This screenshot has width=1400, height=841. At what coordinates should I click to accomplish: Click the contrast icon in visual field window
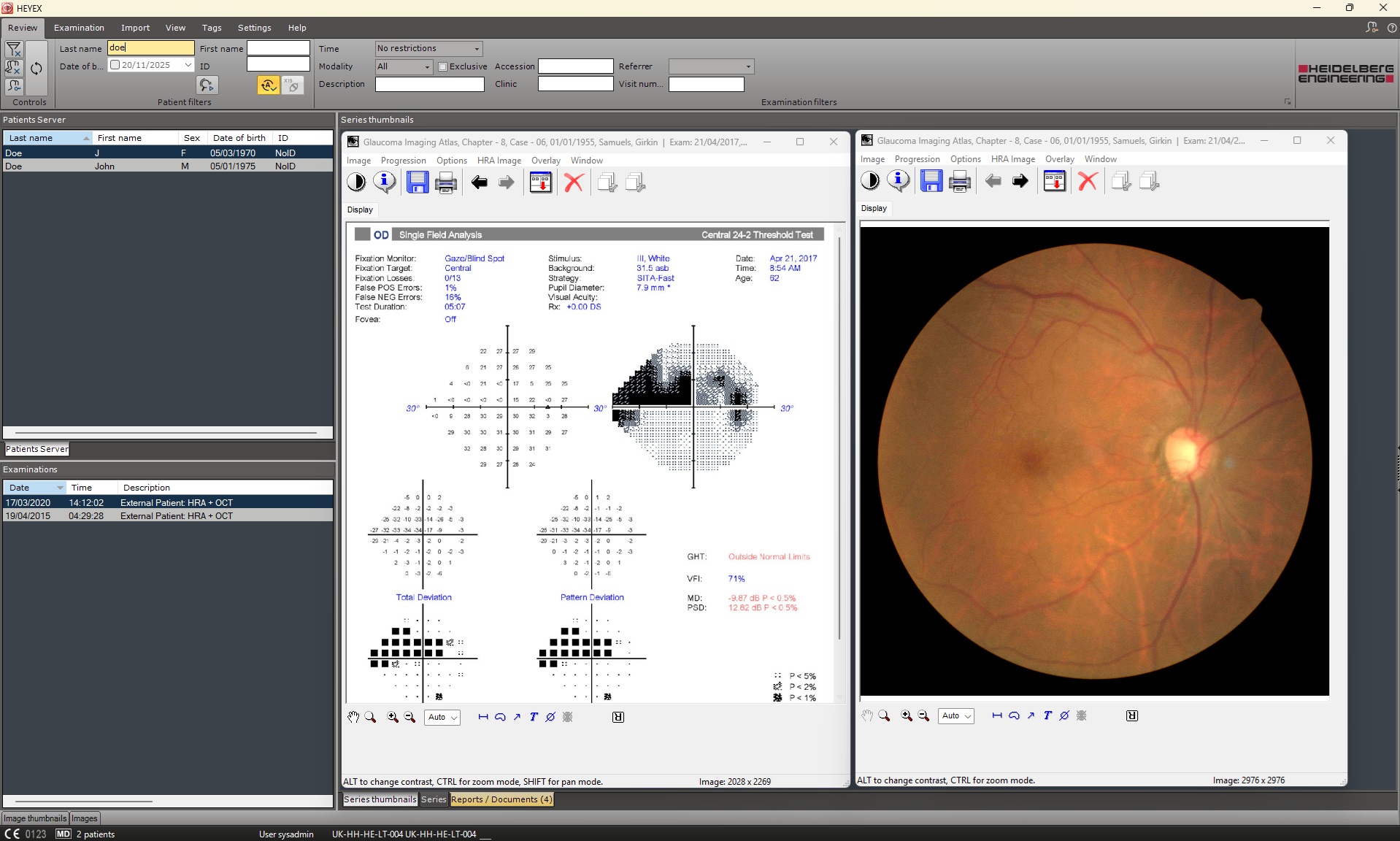click(x=356, y=183)
